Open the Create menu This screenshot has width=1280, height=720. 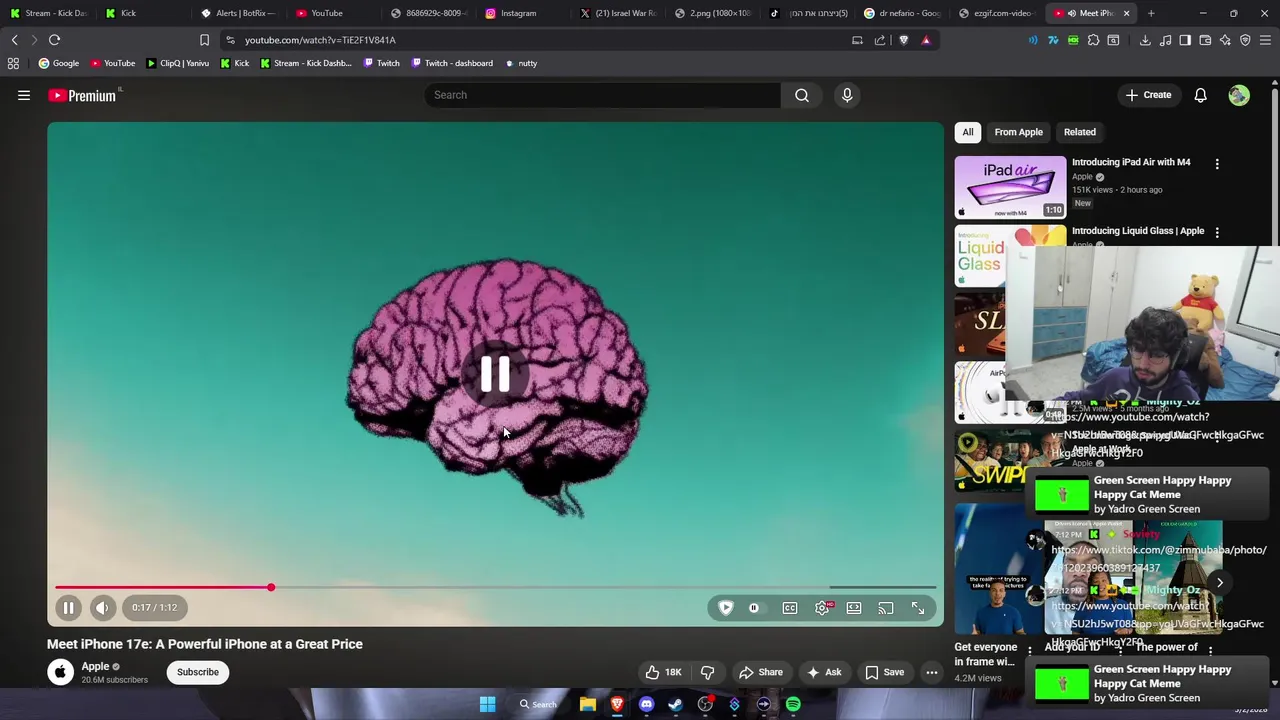click(x=1148, y=95)
